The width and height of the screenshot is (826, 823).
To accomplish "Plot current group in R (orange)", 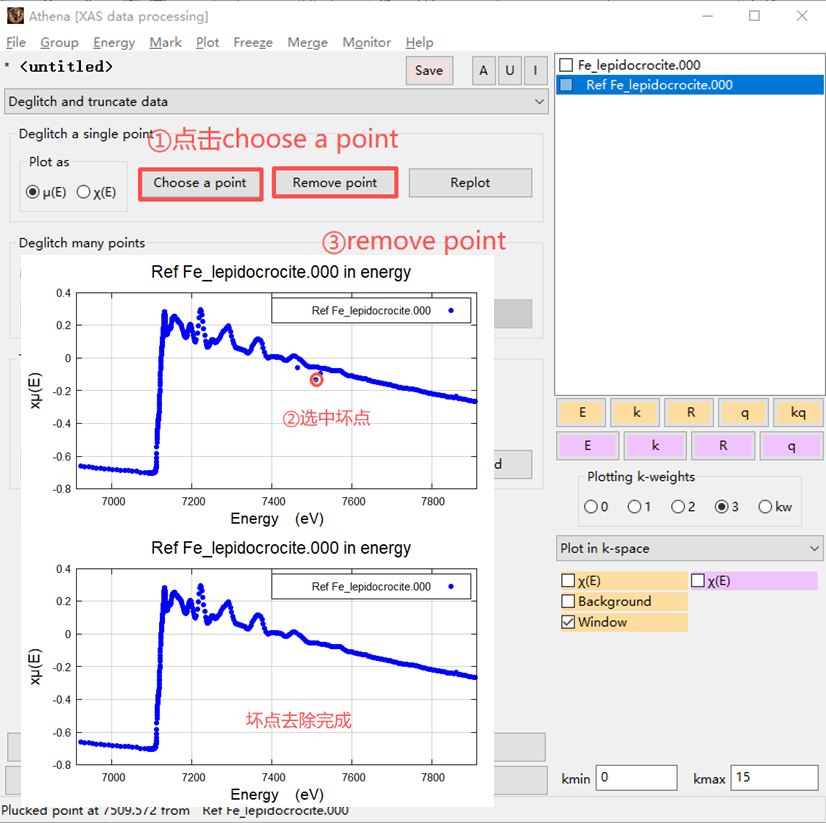I will [x=690, y=413].
